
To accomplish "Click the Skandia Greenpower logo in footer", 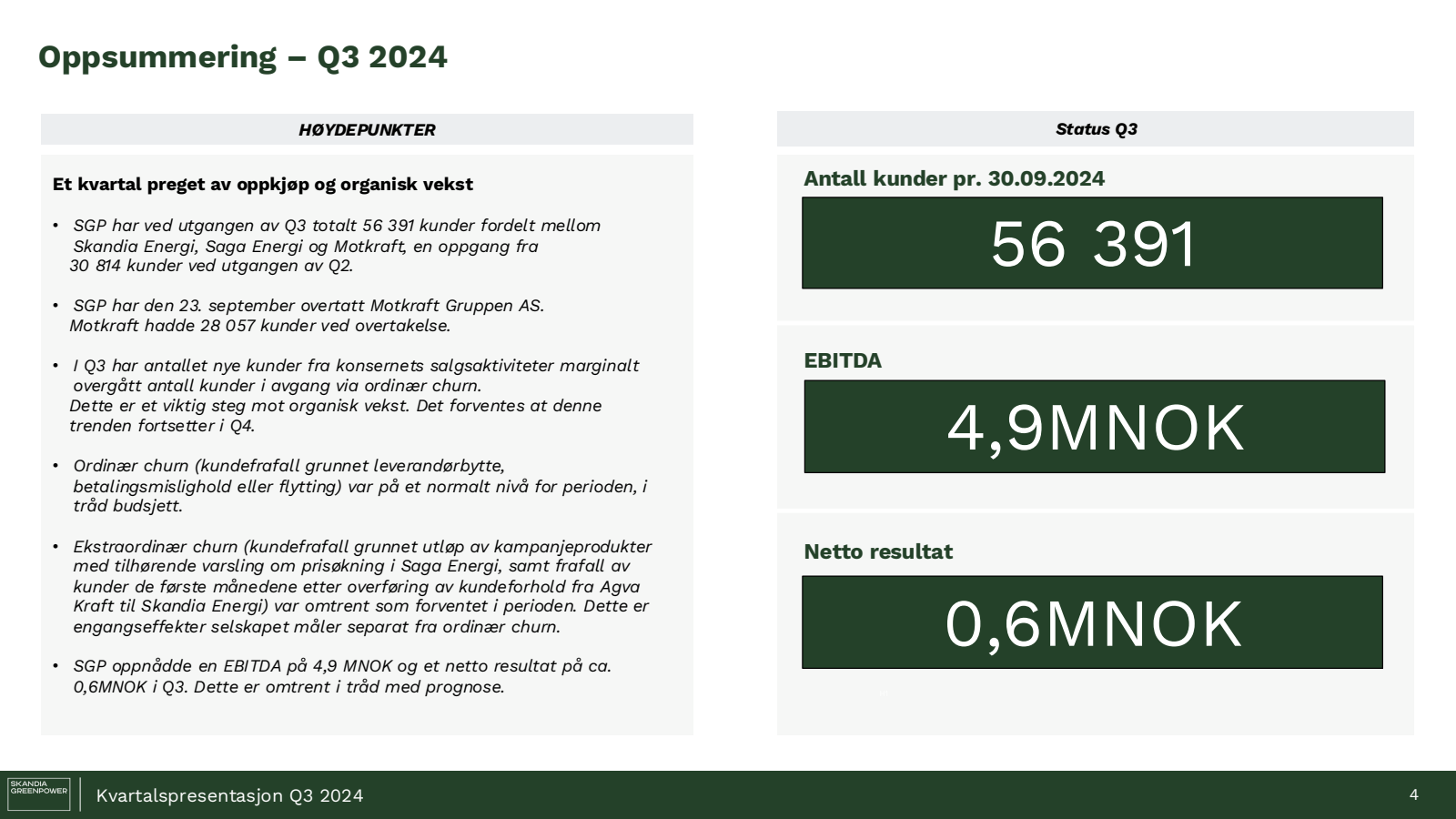I will click(38, 794).
